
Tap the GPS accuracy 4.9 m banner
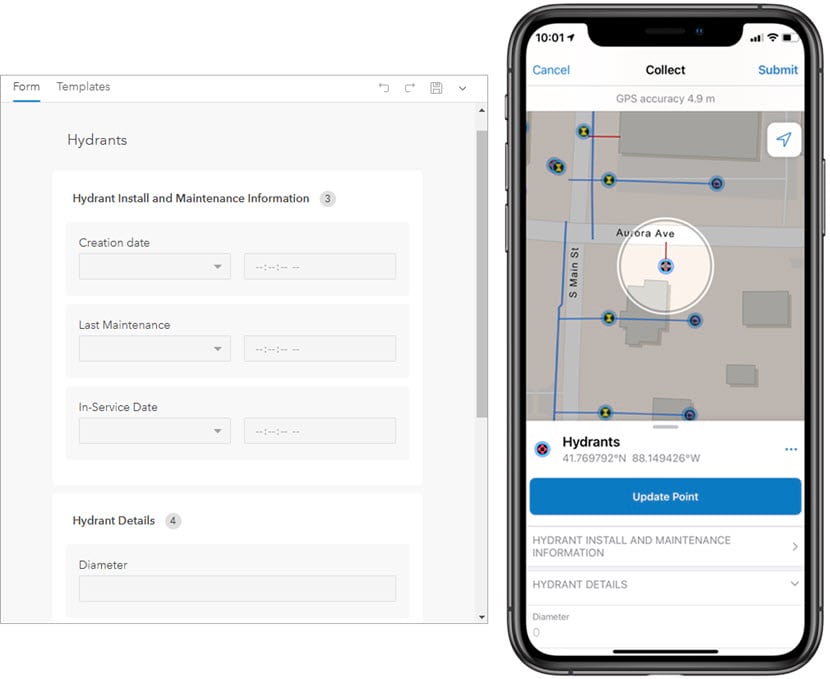[665, 99]
